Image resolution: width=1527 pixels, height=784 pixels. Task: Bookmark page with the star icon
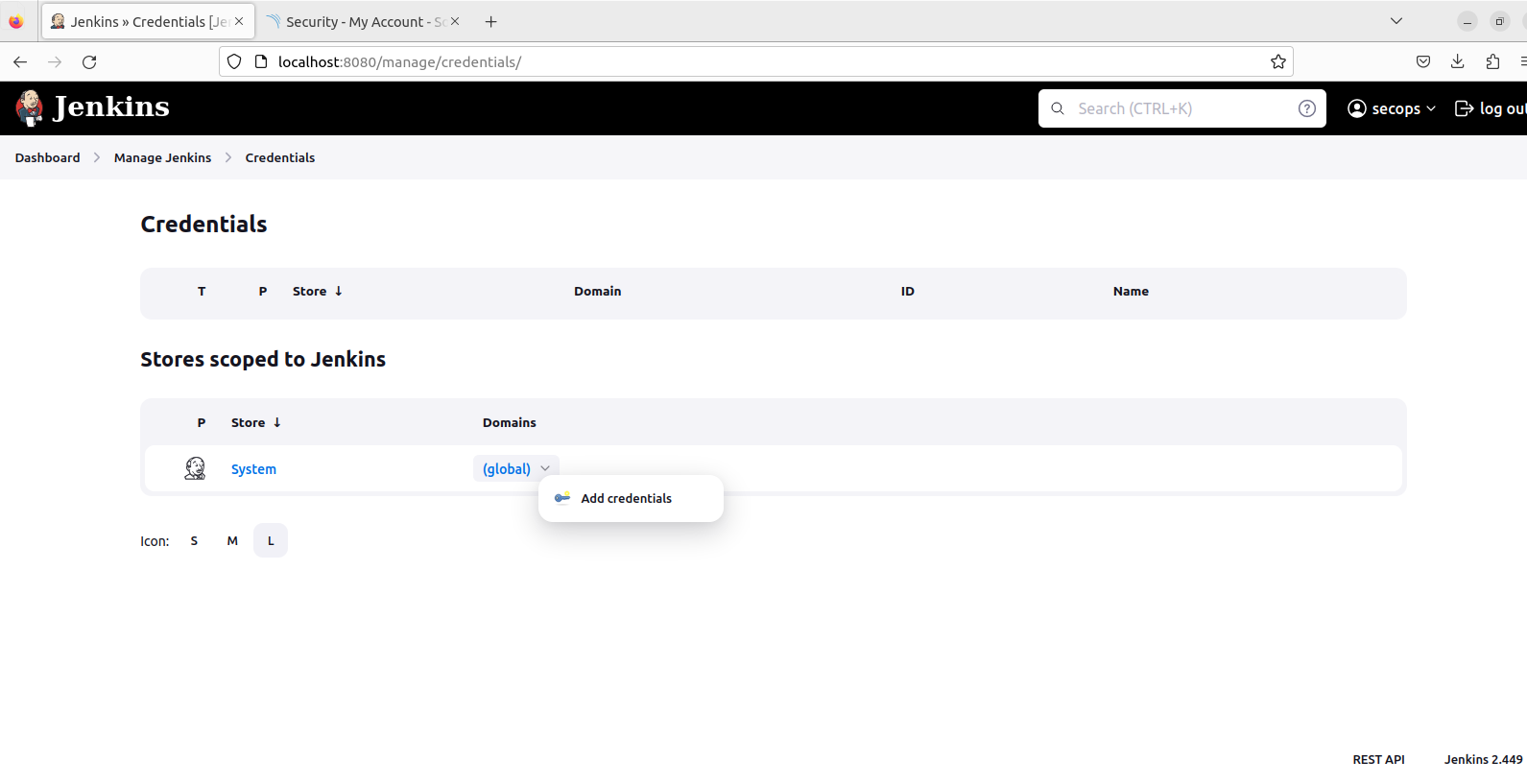click(x=1278, y=61)
